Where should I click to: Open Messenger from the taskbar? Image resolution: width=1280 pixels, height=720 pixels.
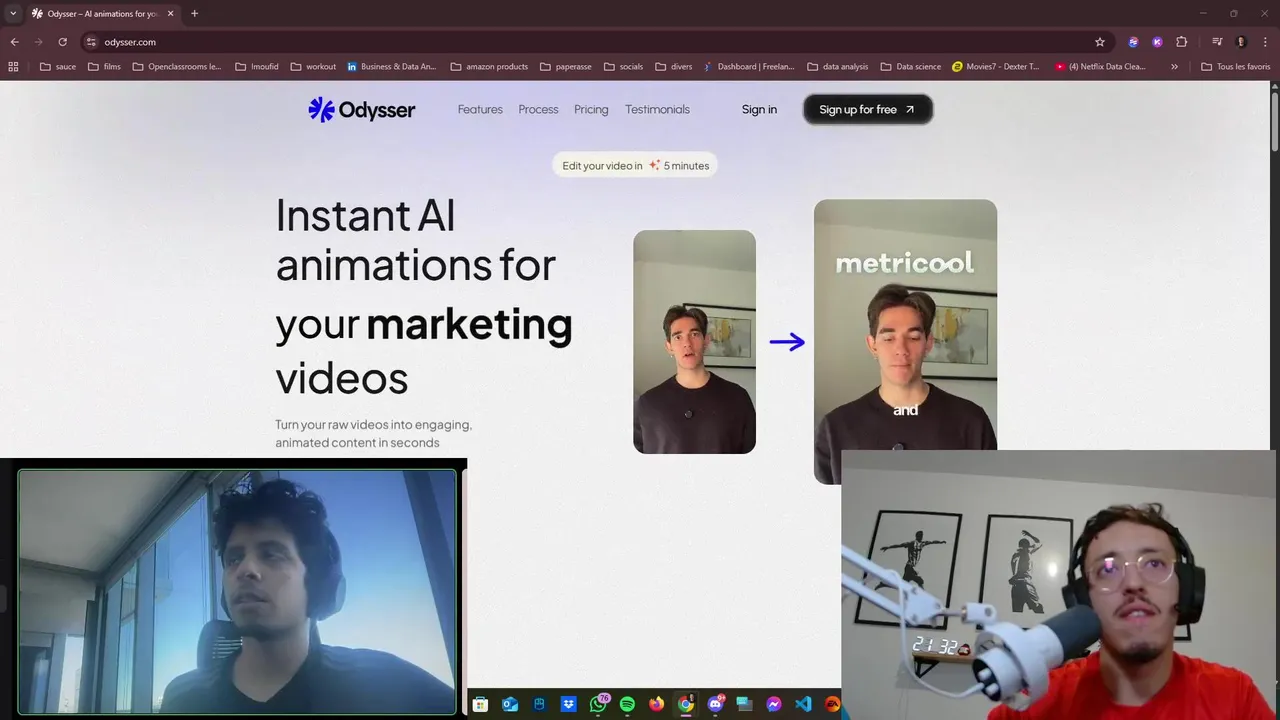coord(774,704)
